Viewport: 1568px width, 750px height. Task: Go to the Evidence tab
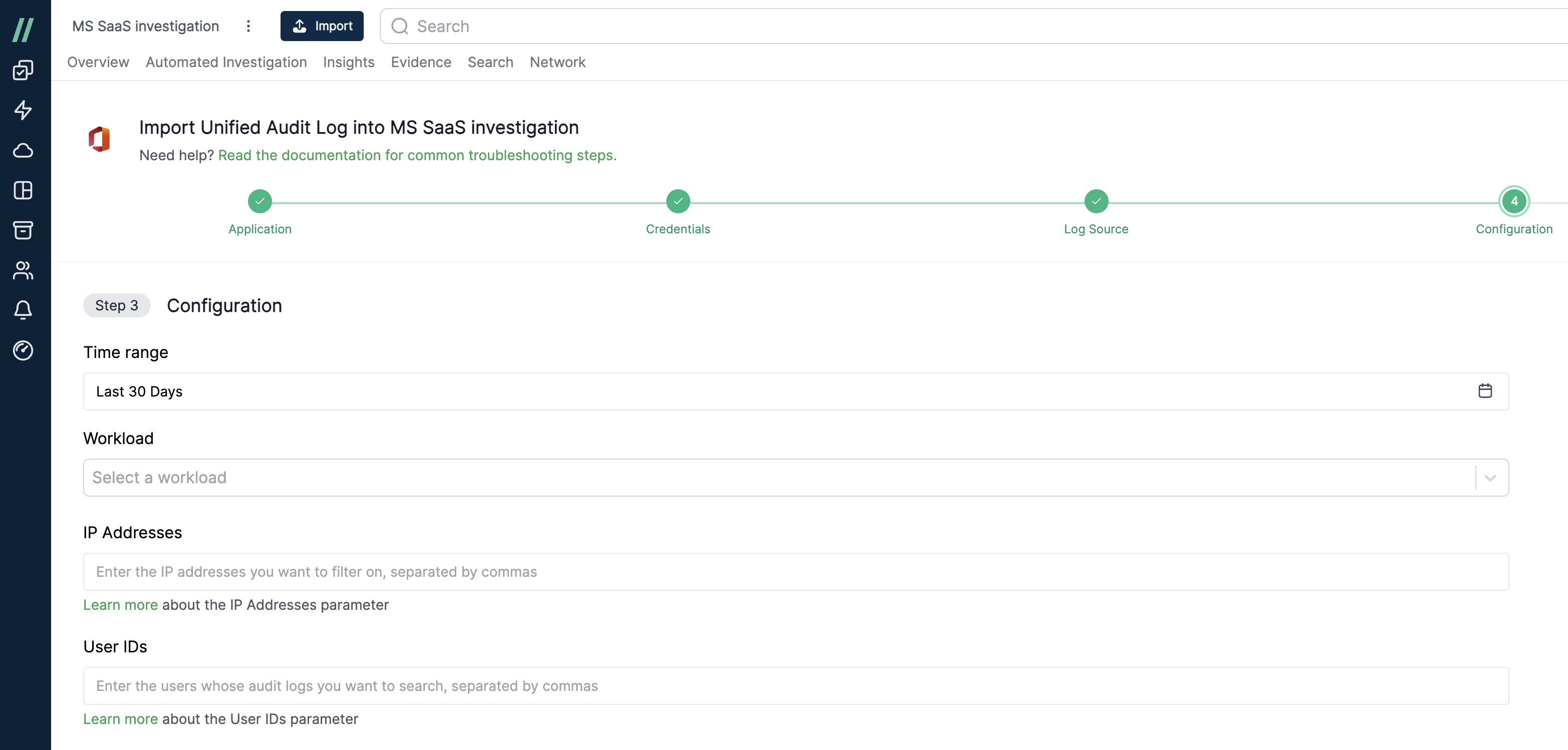pyautogui.click(x=421, y=62)
